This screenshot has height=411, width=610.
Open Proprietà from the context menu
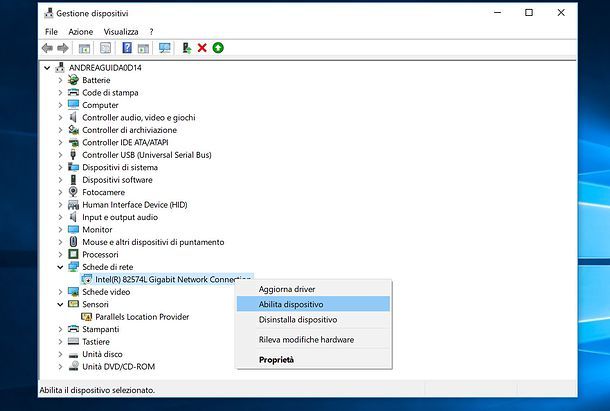[276, 359]
